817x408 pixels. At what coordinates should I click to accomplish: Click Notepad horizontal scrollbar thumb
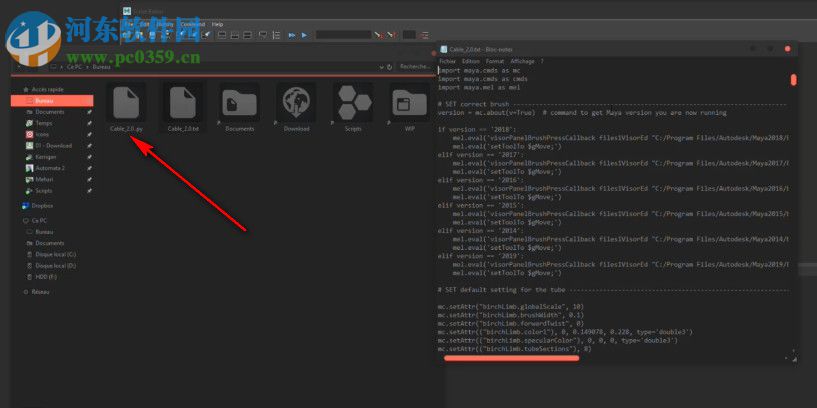(511, 358)
